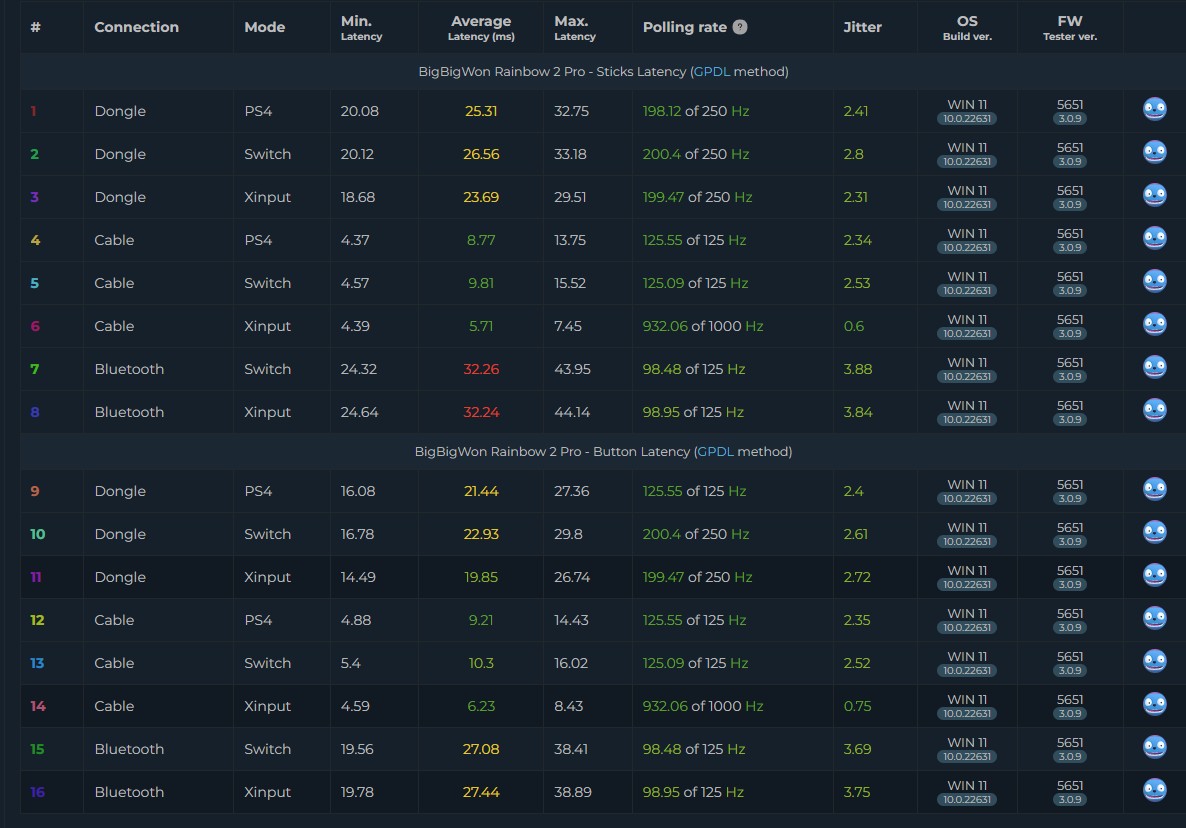Screen dimensions: 1186x828
Task: Click row number 16
Action: point(37,792)
